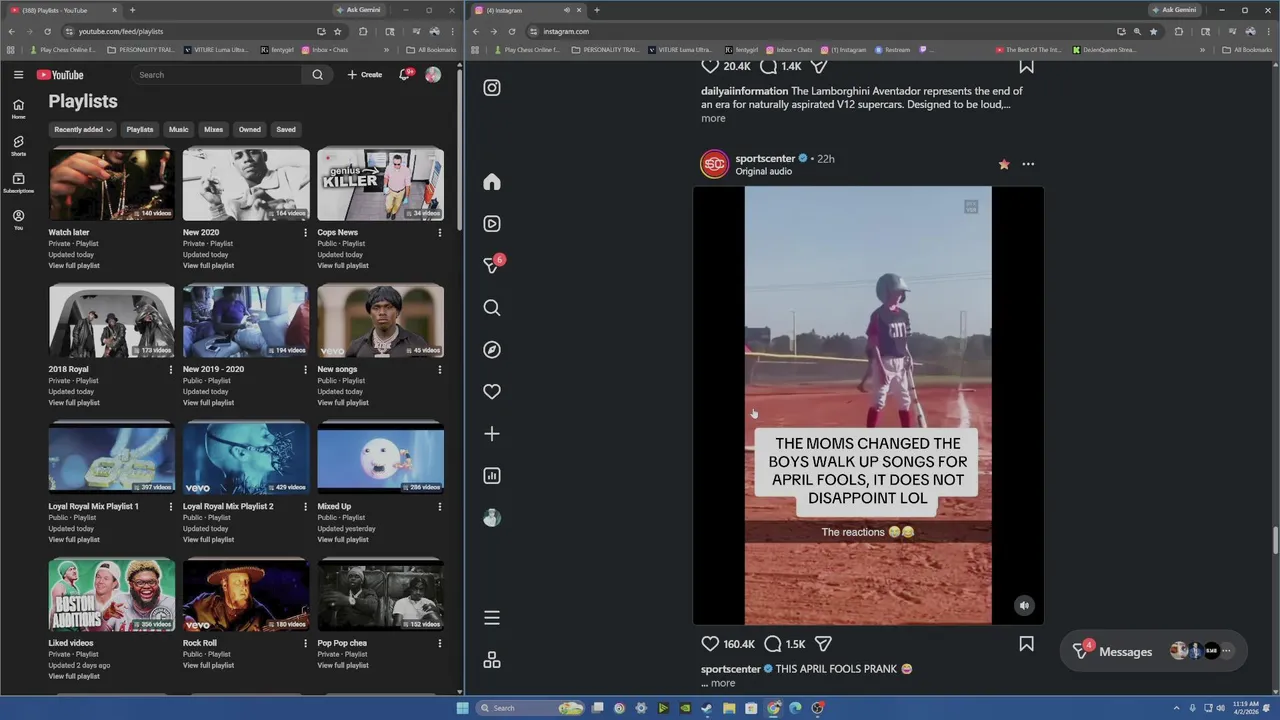
Task: Open options menu for New 2020 playlist
Action: pyautogui.click(x=305, y=233)
